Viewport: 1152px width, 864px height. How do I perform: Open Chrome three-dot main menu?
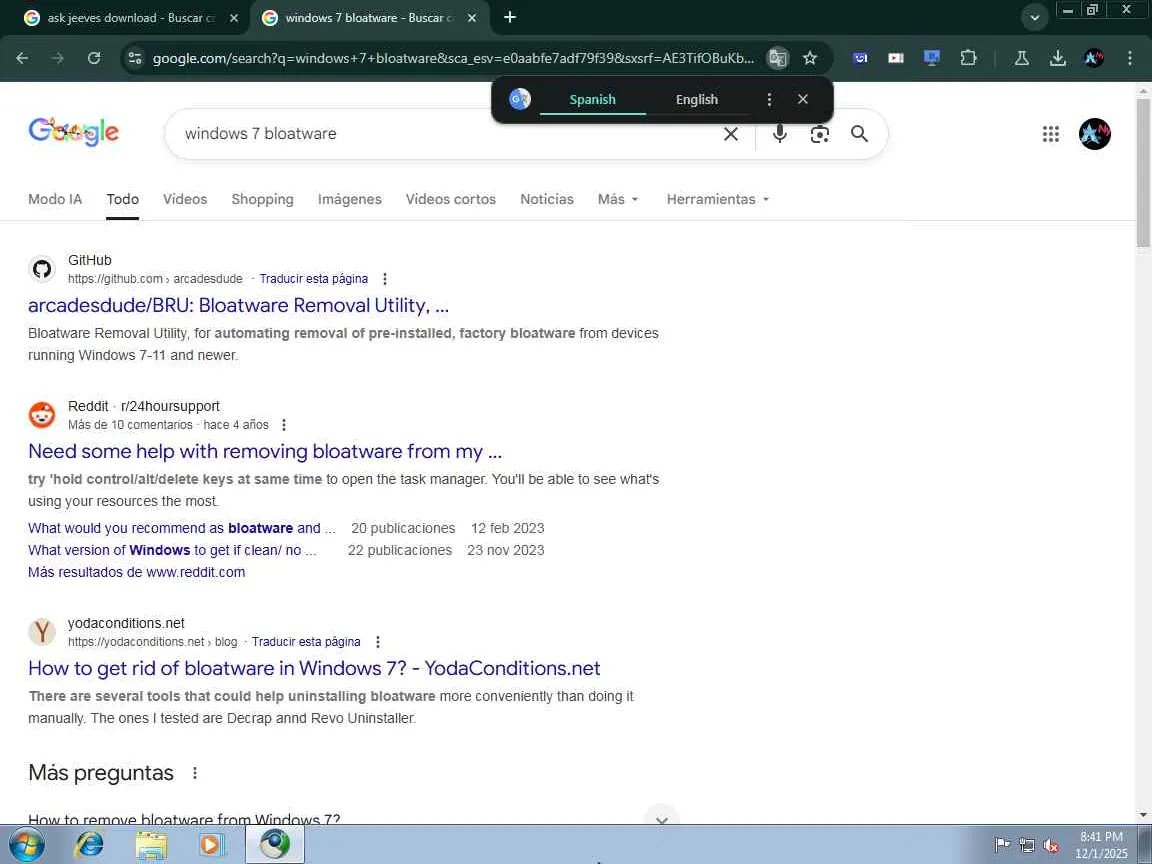(x=1129, y=58)
